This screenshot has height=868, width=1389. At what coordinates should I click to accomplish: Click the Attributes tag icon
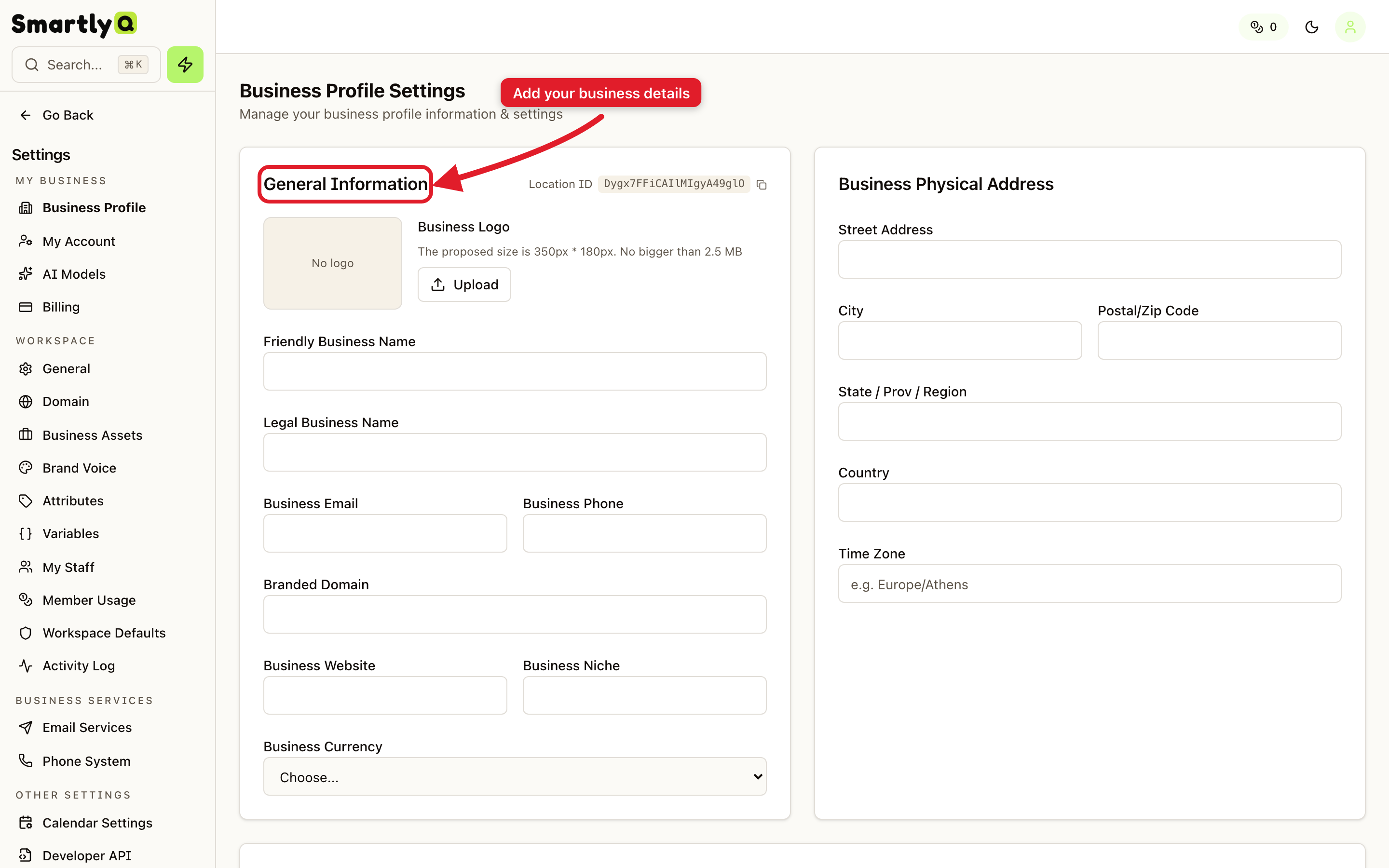(25, 501)
